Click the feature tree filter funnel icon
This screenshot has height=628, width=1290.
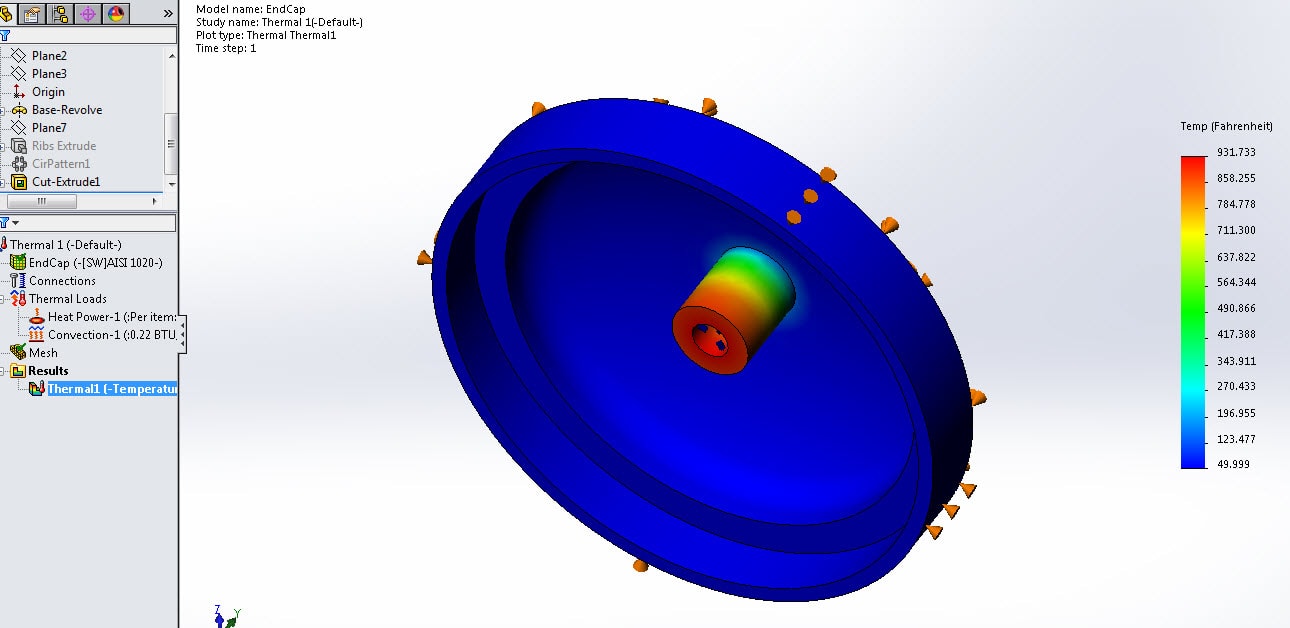pyautogui.click(x=5, y=35)
